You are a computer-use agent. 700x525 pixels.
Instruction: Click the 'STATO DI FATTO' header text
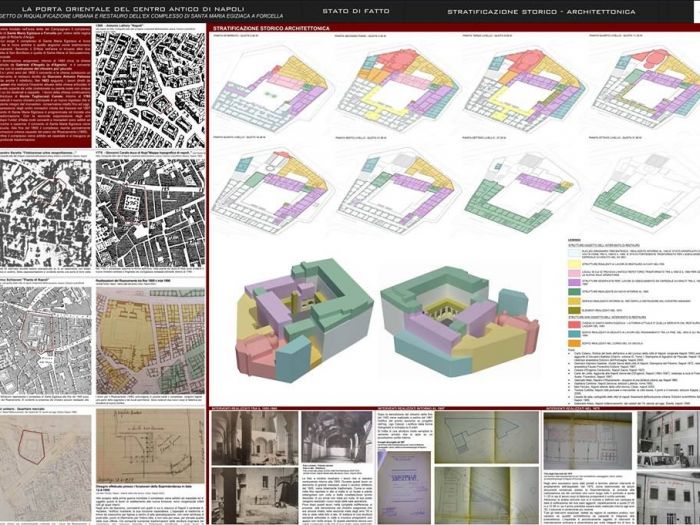[356, 11]
